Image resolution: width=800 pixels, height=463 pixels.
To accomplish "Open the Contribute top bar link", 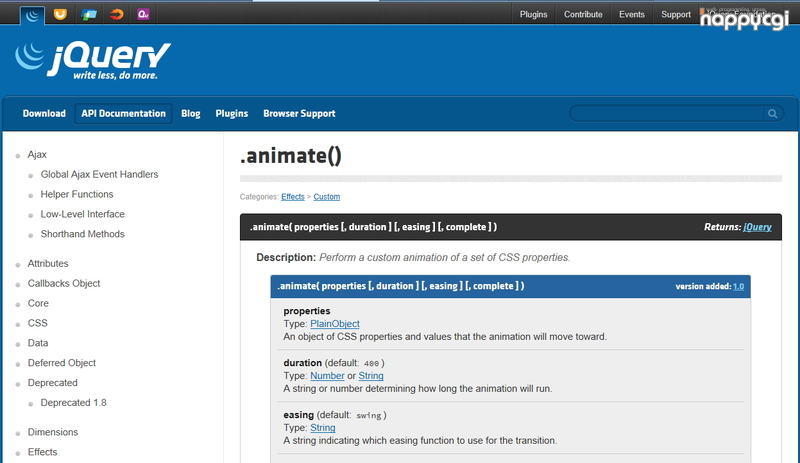I will coord(583,14).
